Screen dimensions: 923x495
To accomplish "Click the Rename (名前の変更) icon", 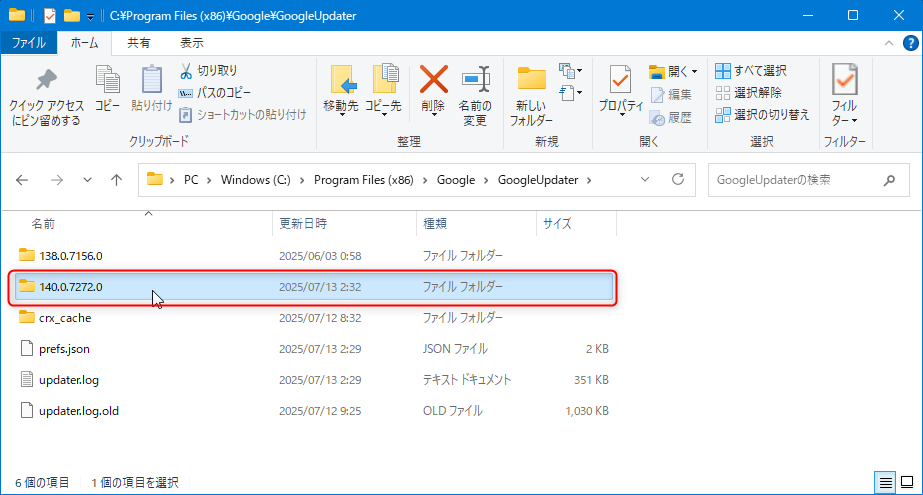I will click(x=476, y=79).
